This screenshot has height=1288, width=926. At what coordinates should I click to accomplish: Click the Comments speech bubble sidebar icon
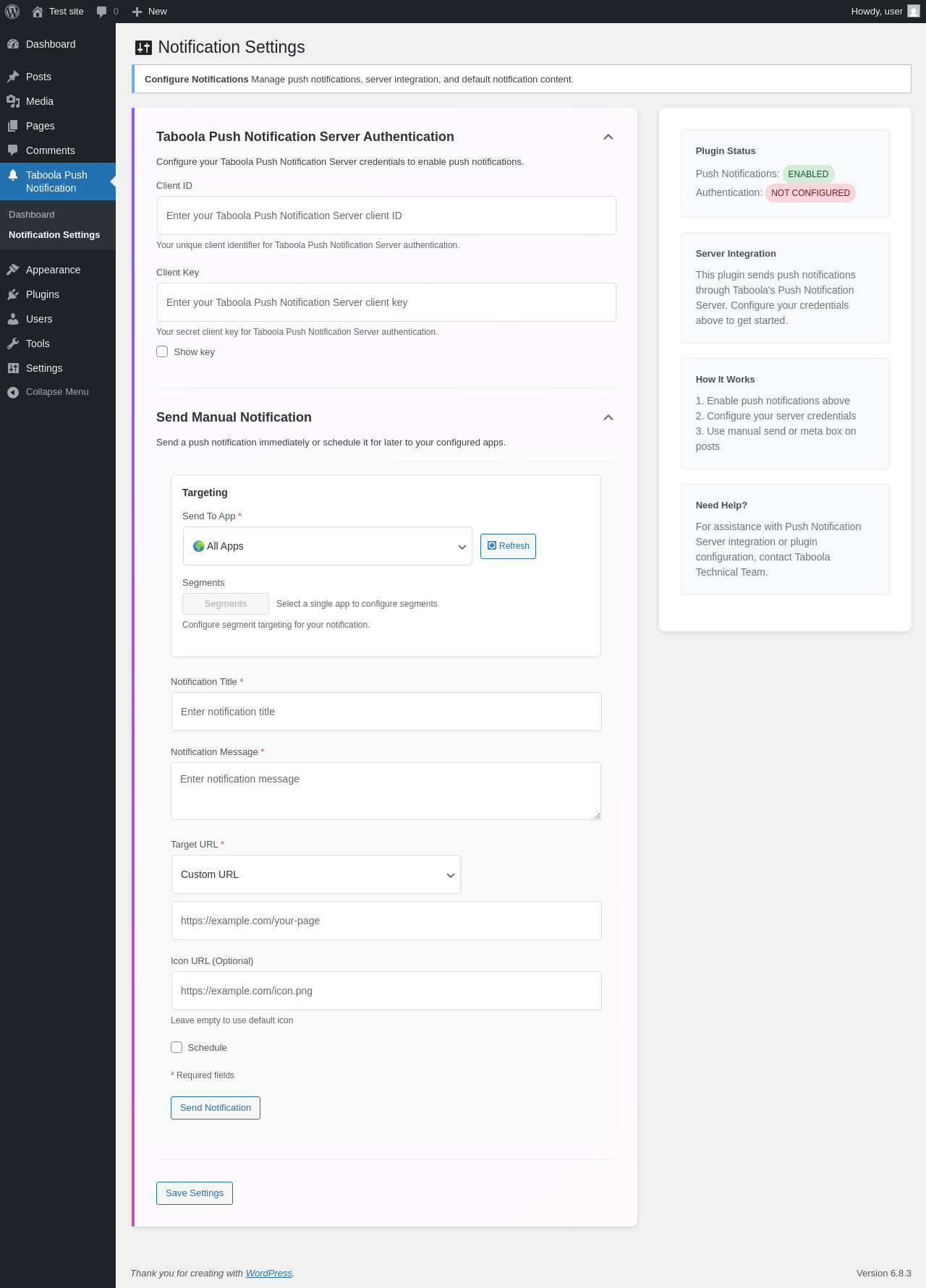[13, 150]
